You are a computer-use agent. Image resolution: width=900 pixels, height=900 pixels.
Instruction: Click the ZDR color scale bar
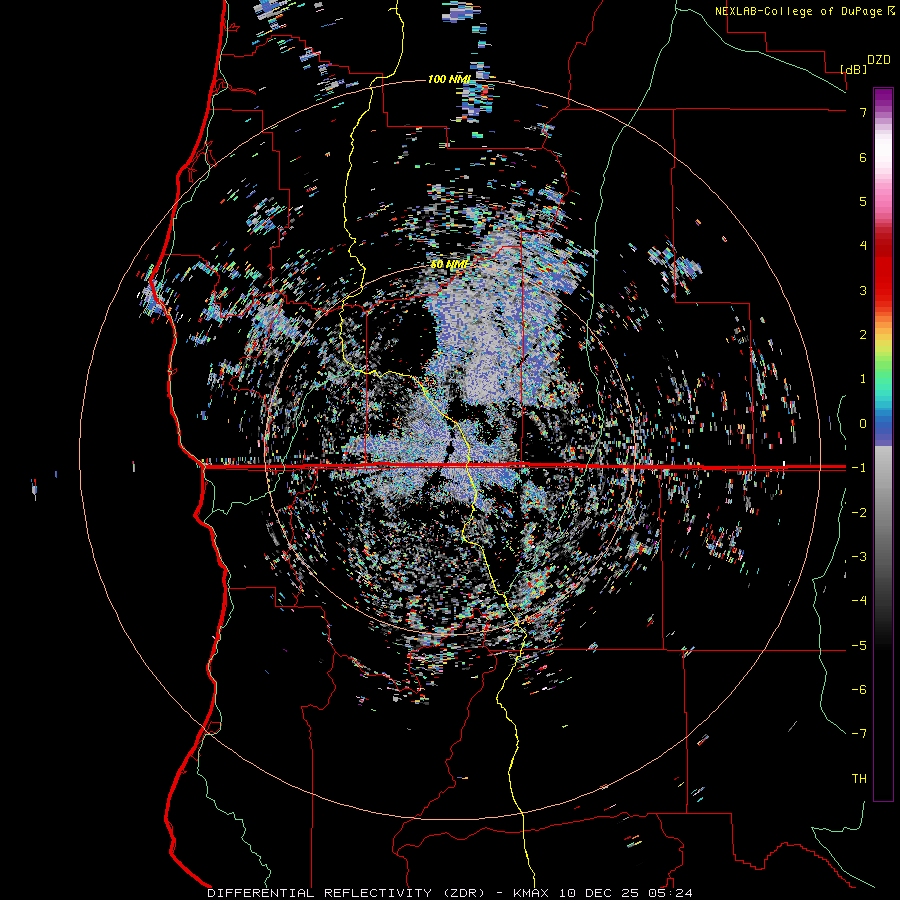[883, 444]
